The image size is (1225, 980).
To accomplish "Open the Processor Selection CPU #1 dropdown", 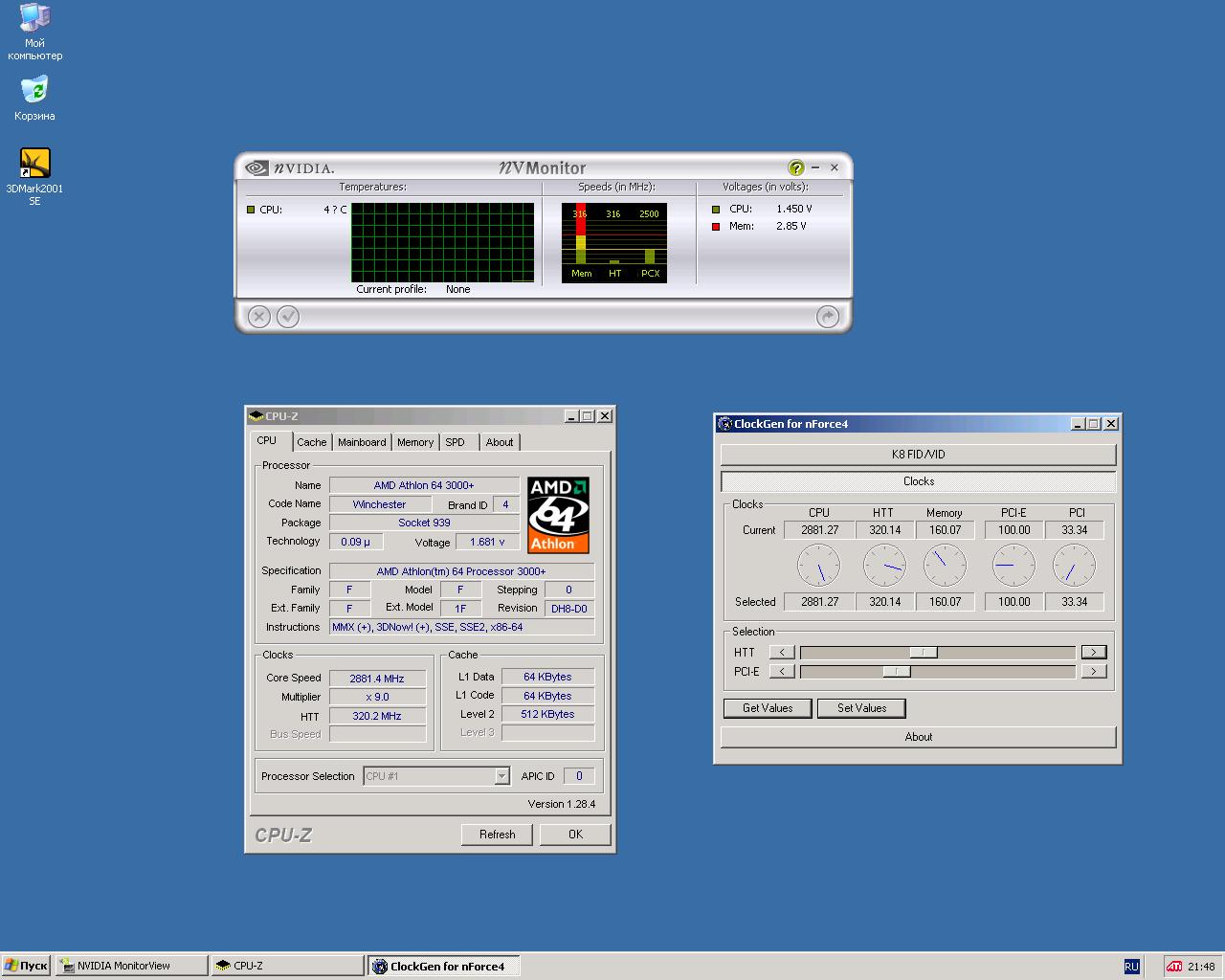I will tap(501, 776).
